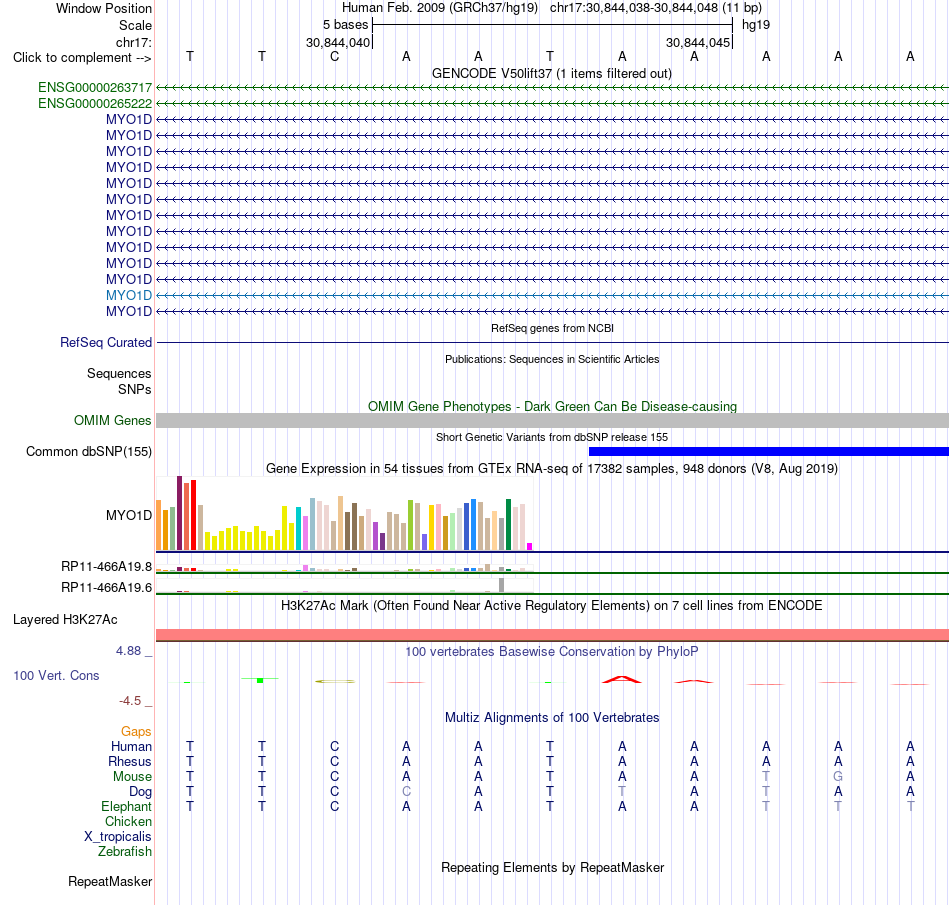The image size is (950, 905).
Task: Click the 'Click to complement -->' label
Action: pos(82,58)
